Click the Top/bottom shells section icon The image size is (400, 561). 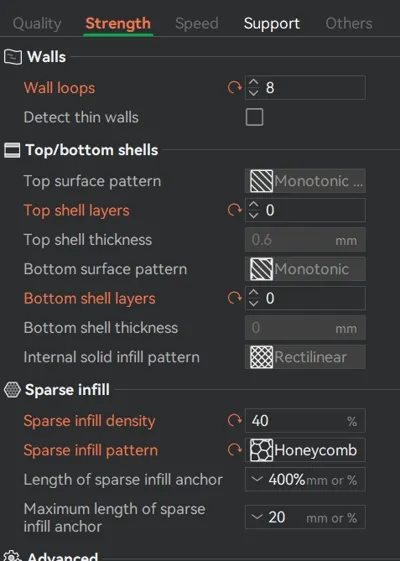click(12, 150)
